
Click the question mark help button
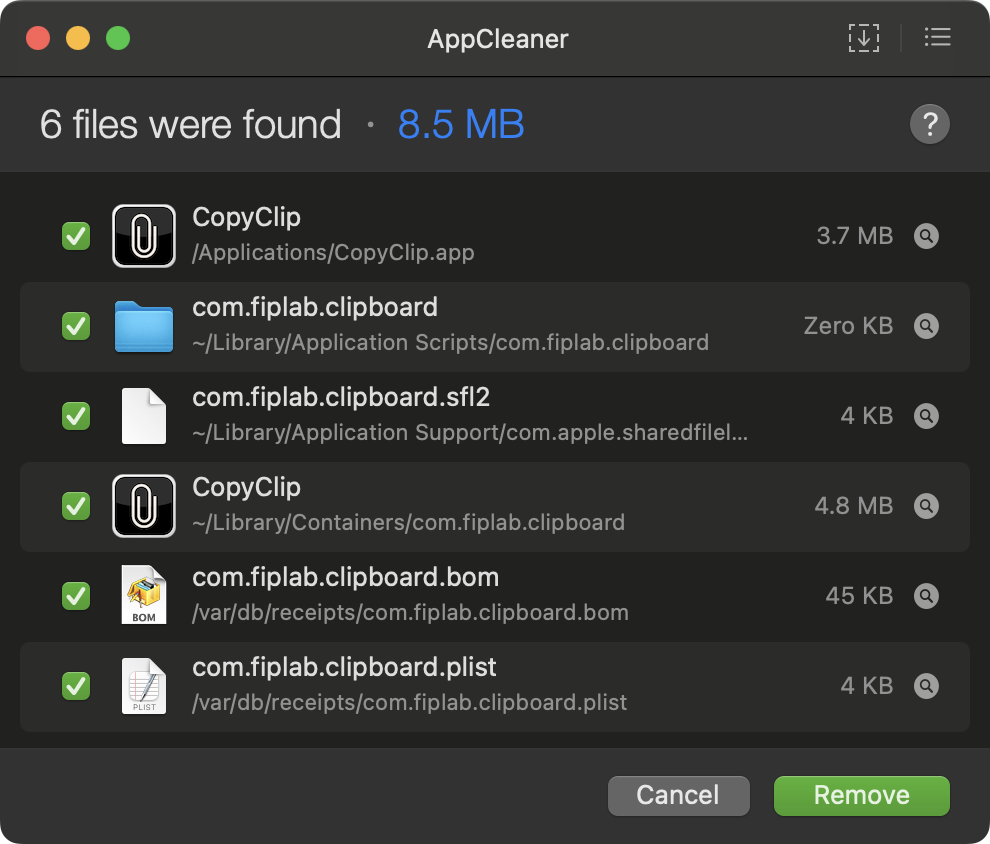pyautogui.click(x=929, y=125)
